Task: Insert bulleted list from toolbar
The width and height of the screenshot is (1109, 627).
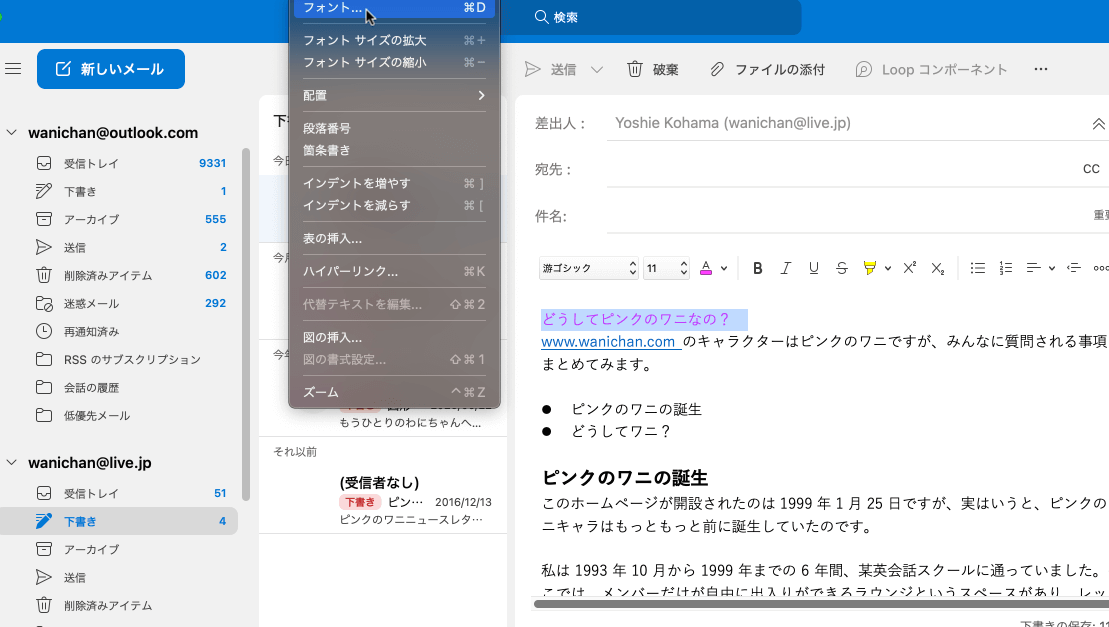Action: pyautogui.click(x=978, y=268)
